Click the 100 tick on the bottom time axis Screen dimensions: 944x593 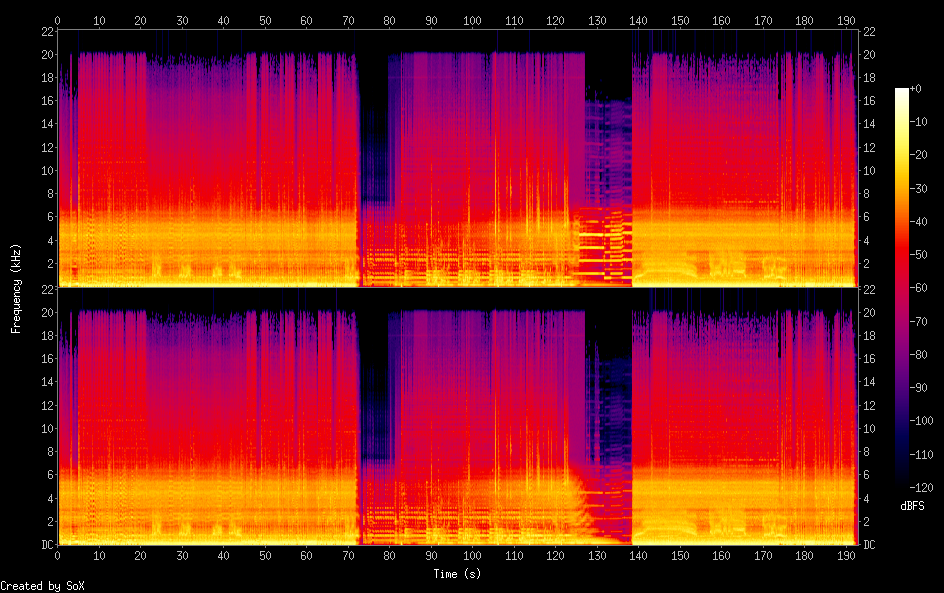472,555
